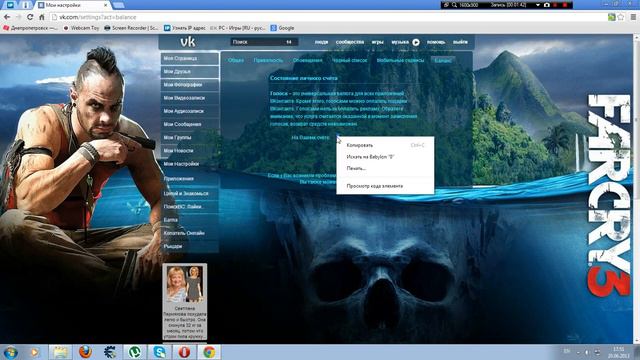
Task: Choose 'Просмотр кода элемента' context entry
Action: (385, 186)
